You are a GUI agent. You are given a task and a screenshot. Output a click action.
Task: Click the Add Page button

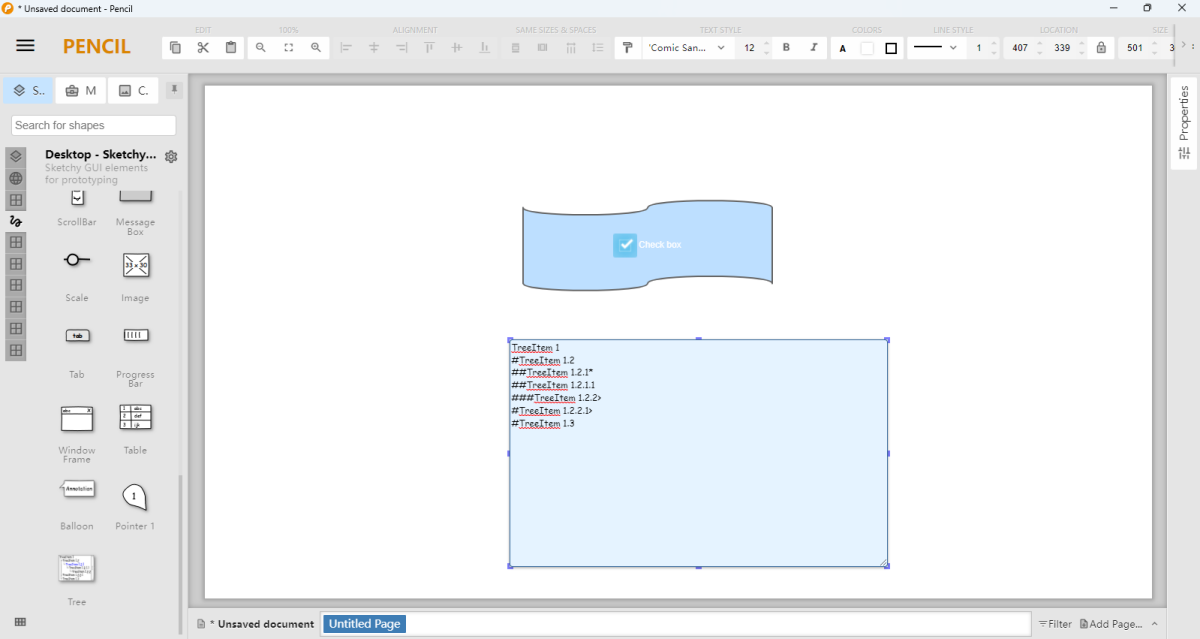1110,624
